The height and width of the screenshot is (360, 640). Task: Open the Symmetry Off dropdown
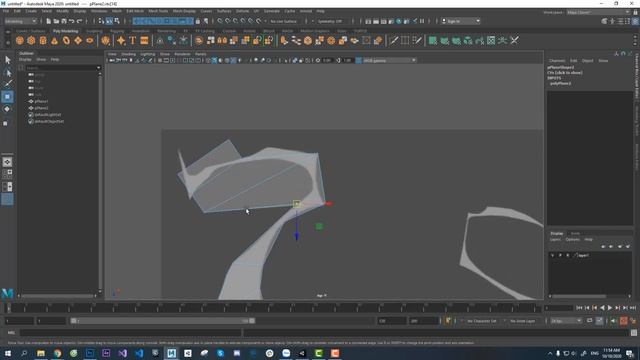coord(331,21)
